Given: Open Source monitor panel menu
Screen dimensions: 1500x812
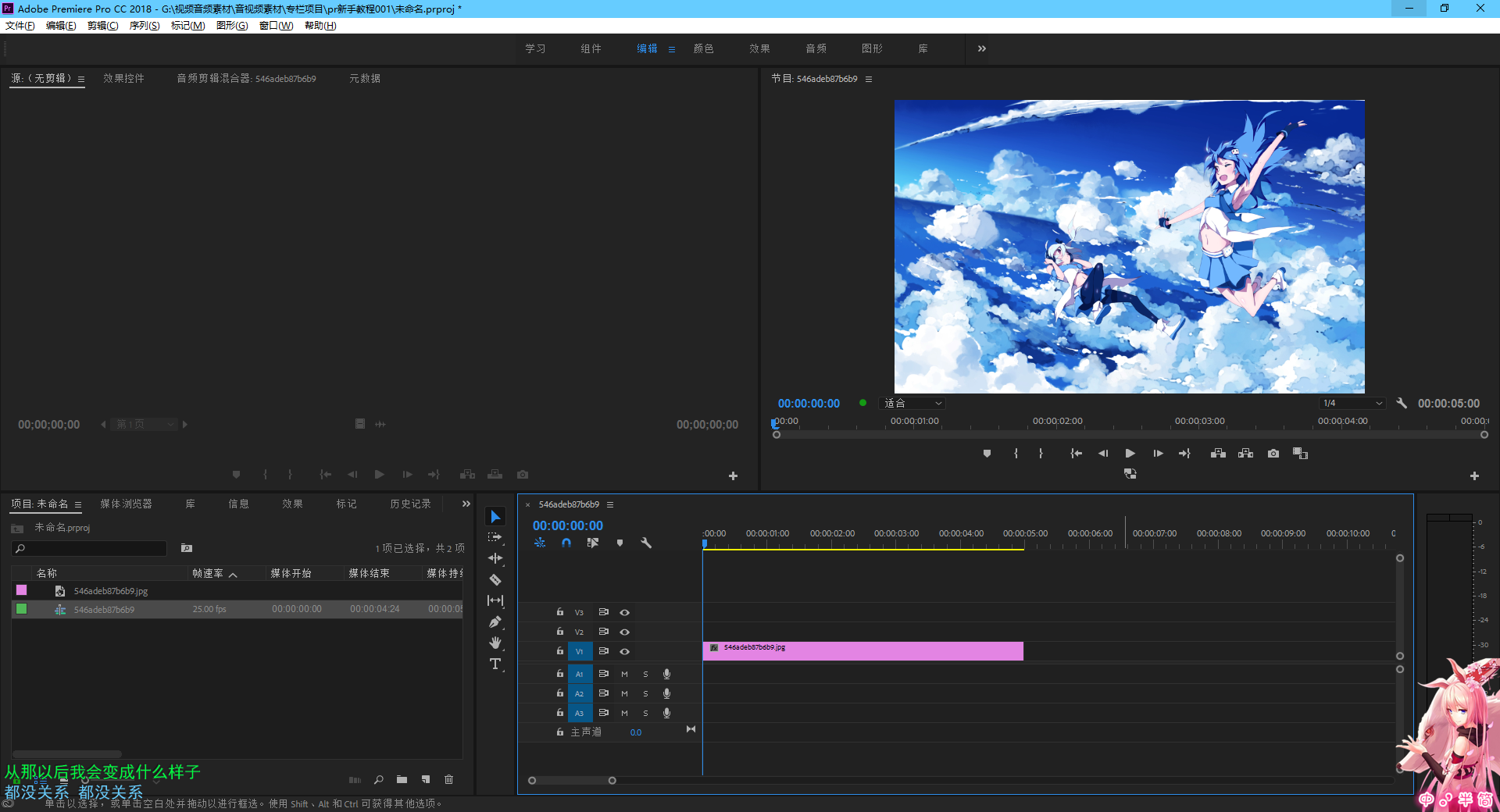Looking at the screenshot, I should 81,79.
